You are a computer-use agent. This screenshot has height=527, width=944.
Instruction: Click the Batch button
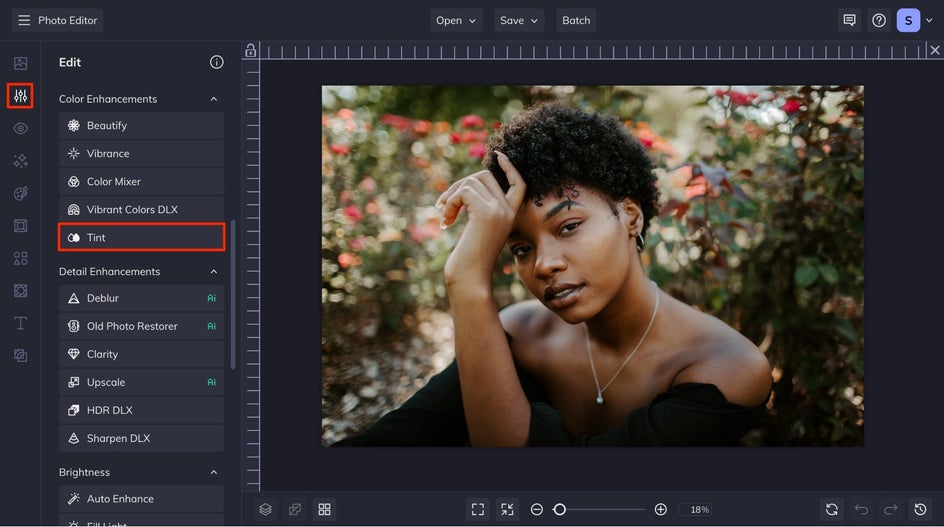point(576,20)
